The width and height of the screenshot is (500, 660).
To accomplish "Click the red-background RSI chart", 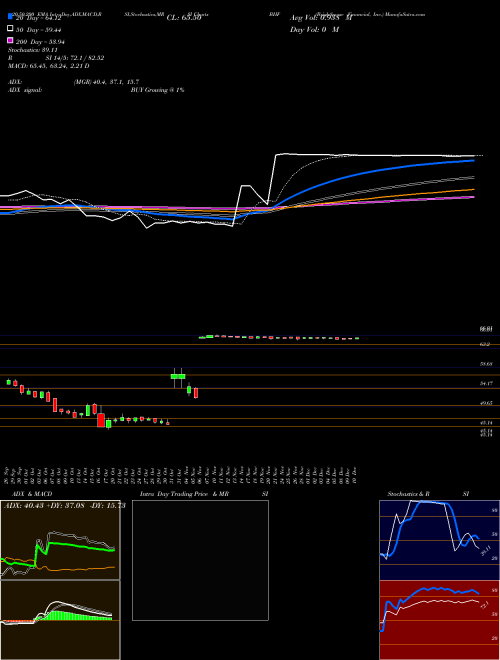I will (439, 620).
